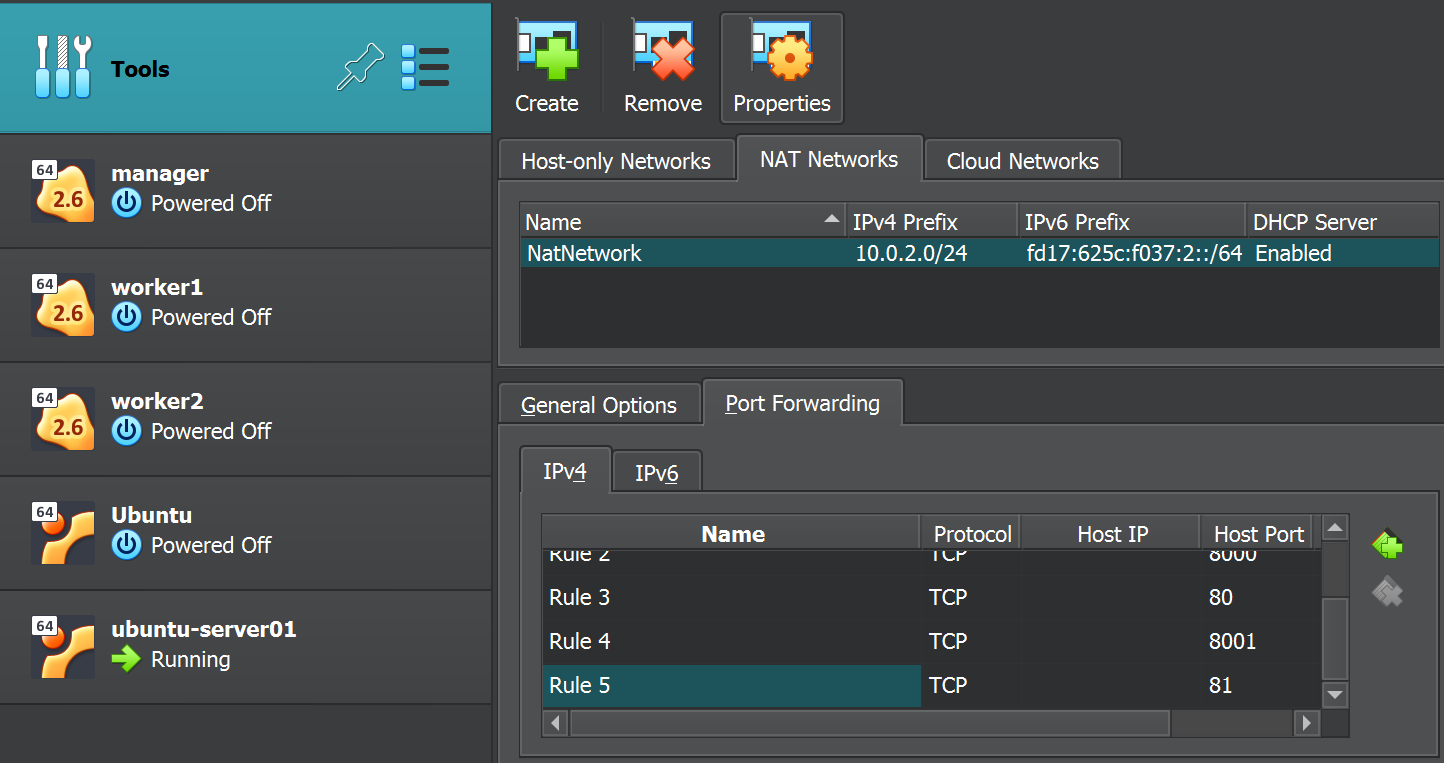1444x763 pixels.
Task: Switch to the Host-only Networks tab
Action: point(616,162)
